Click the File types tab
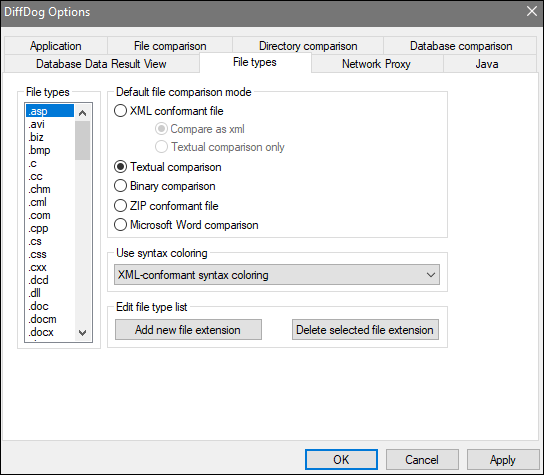The image size is (544, 475). (255, 62)
